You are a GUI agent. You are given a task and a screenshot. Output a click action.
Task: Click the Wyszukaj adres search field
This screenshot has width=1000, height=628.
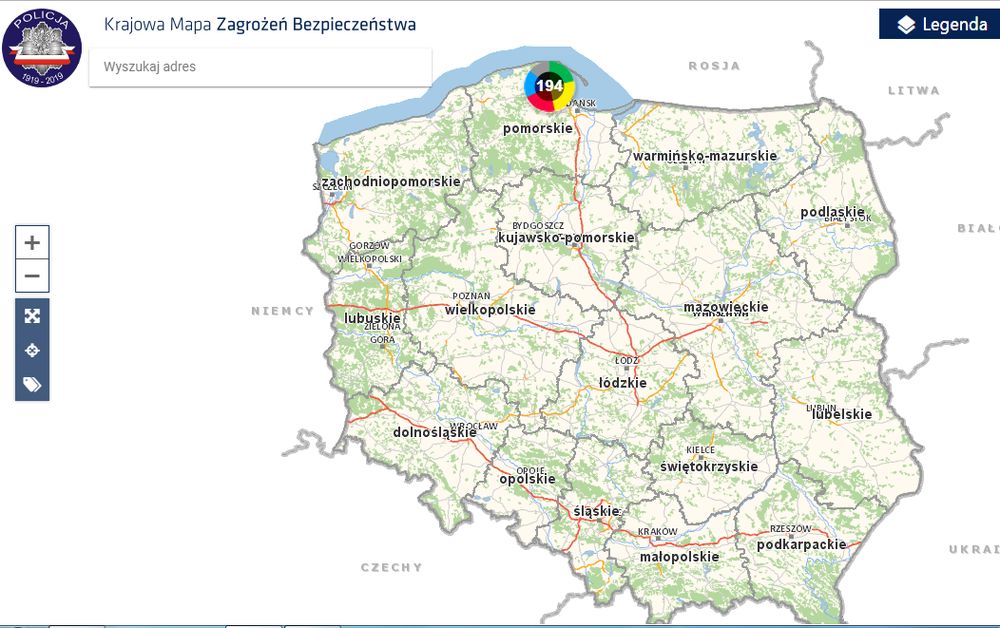pos(260,67)
